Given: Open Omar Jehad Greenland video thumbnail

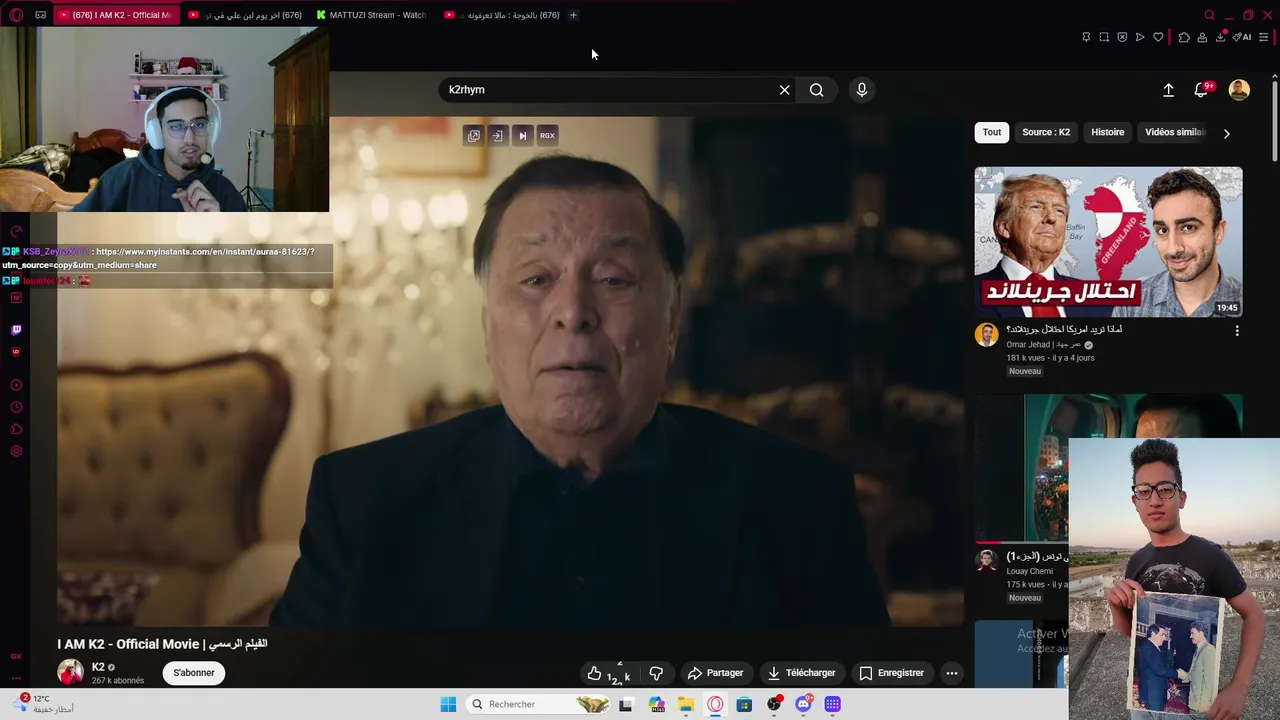Looking at the screenshot, I should 1109,242.
